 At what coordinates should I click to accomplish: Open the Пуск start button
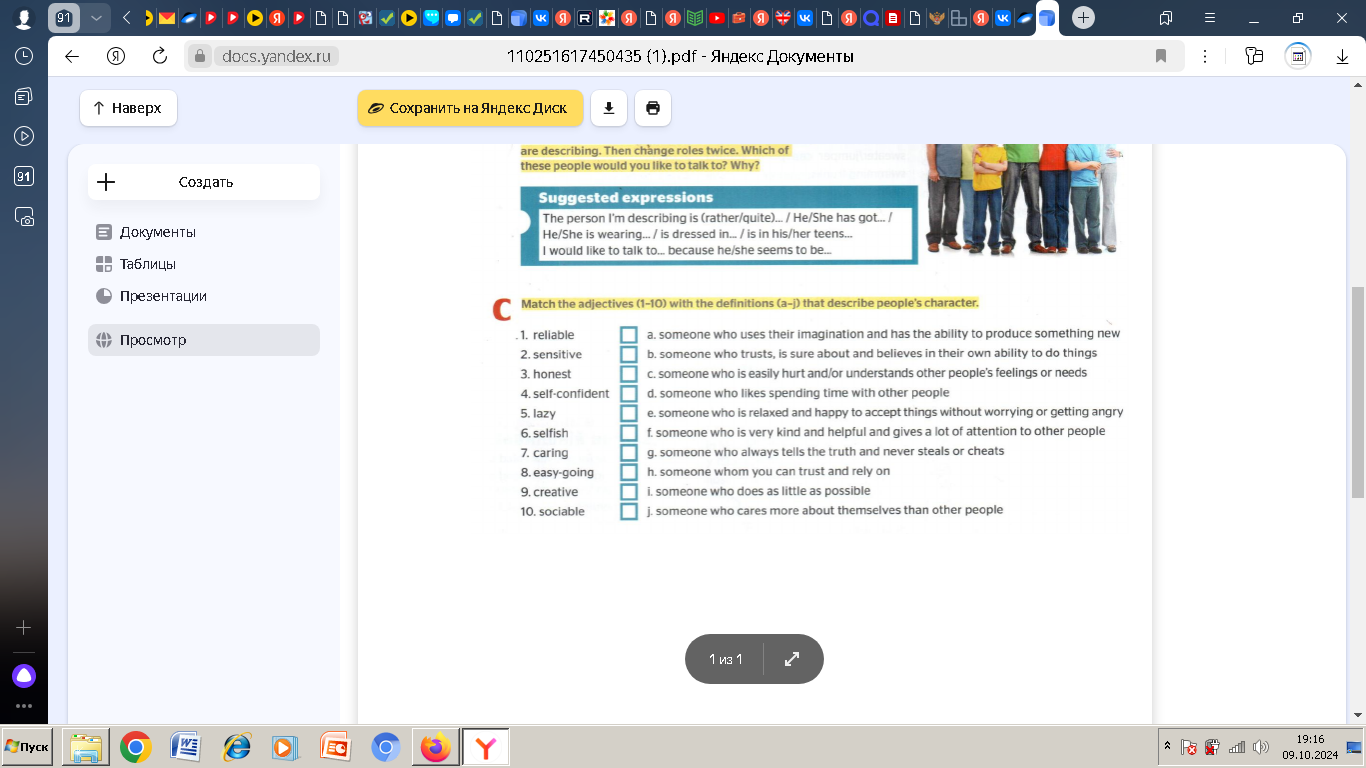pos(27,747)
